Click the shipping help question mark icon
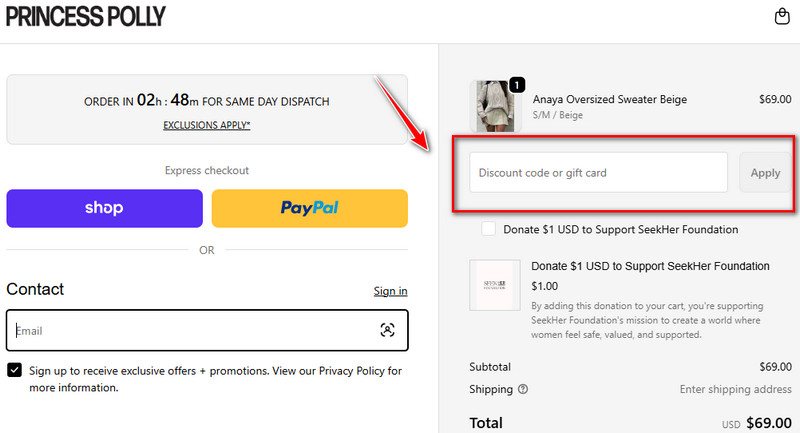The width and height of the screenshot is (800, 433). (523, 389)
